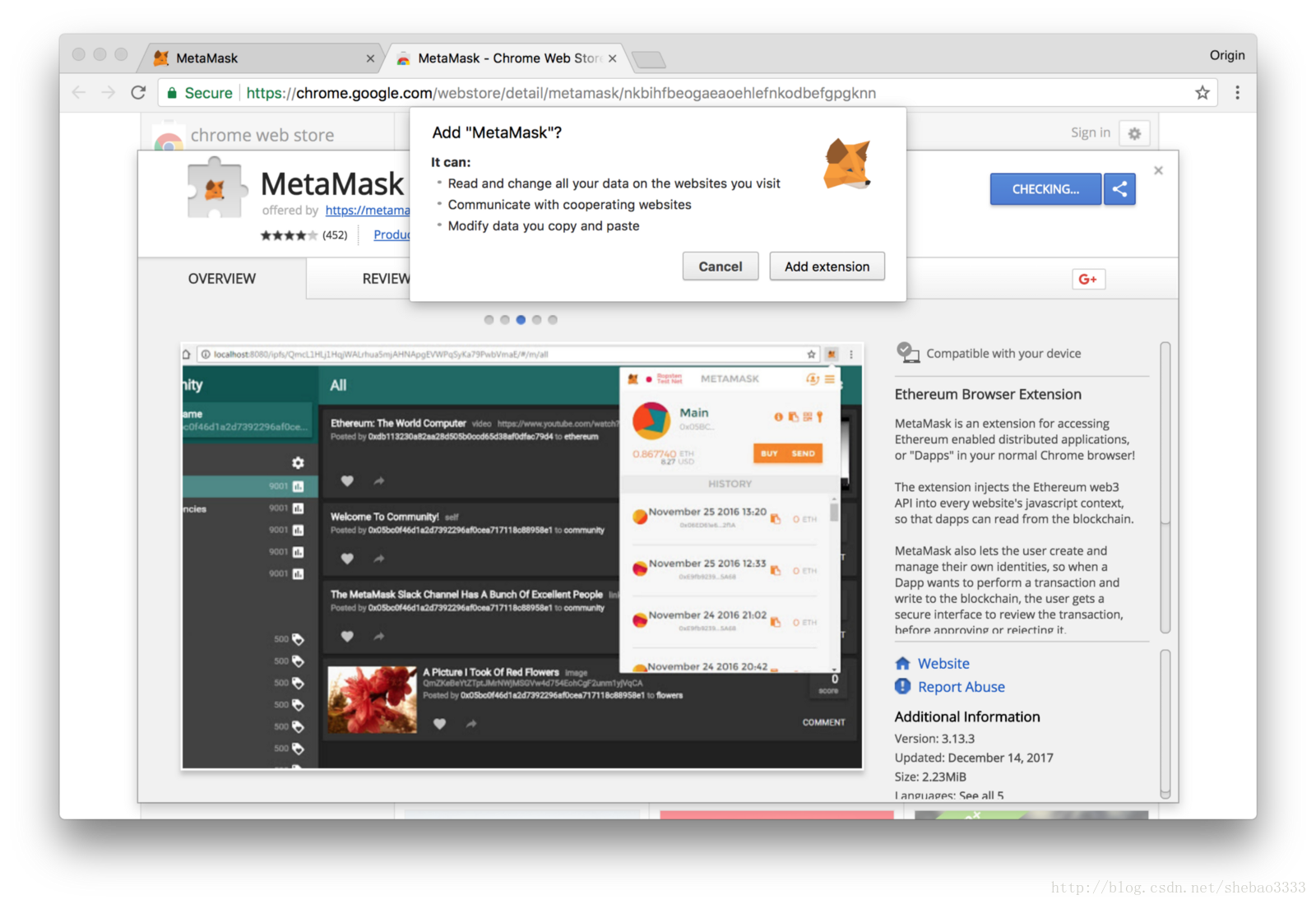Click the red flowers picture thumbnail
Viewport: 1316px width, 904px height.
(373, 699)
